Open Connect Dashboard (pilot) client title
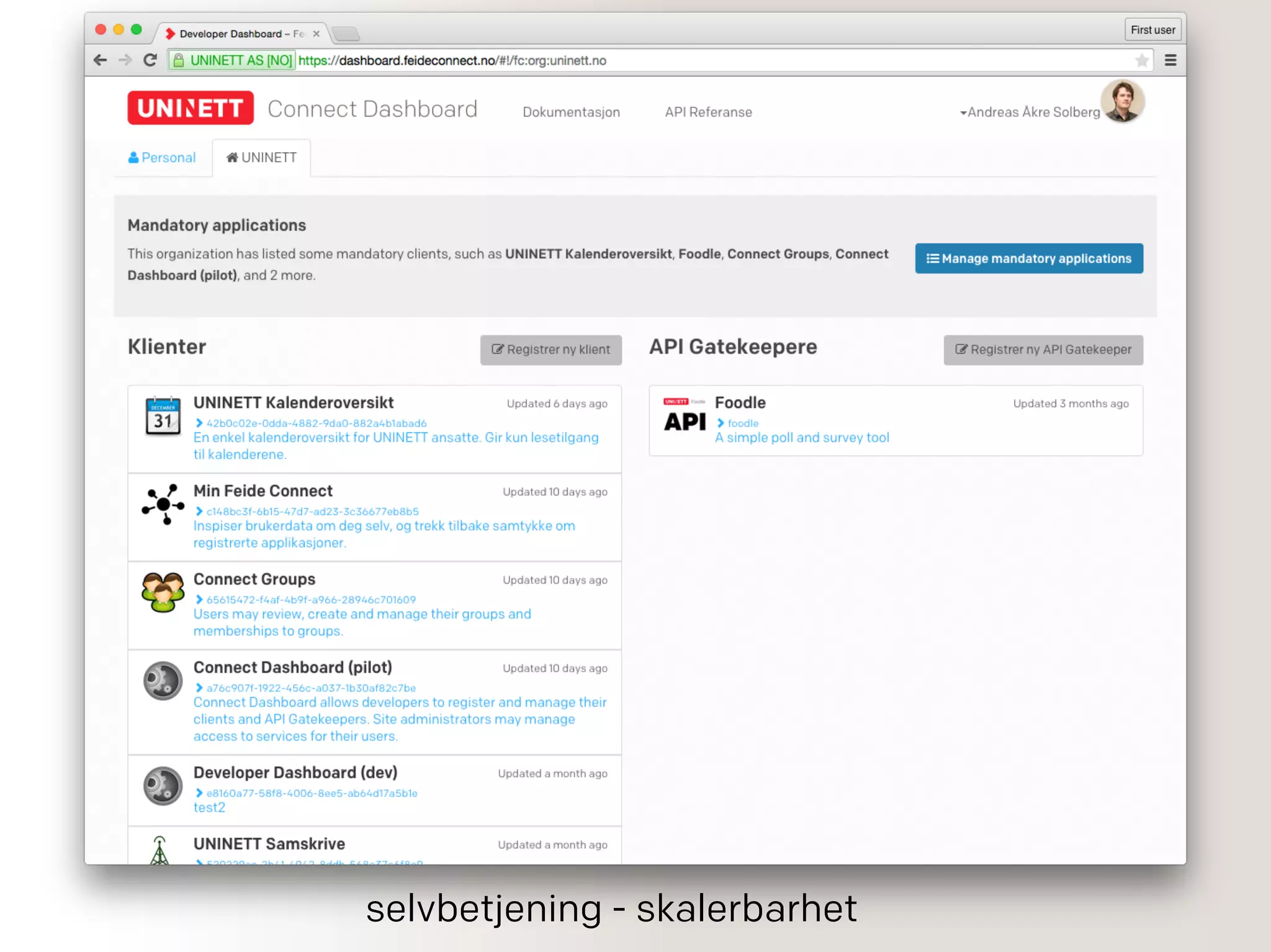The width and height of the screenshot is (1271, 952). coord(293,667)
